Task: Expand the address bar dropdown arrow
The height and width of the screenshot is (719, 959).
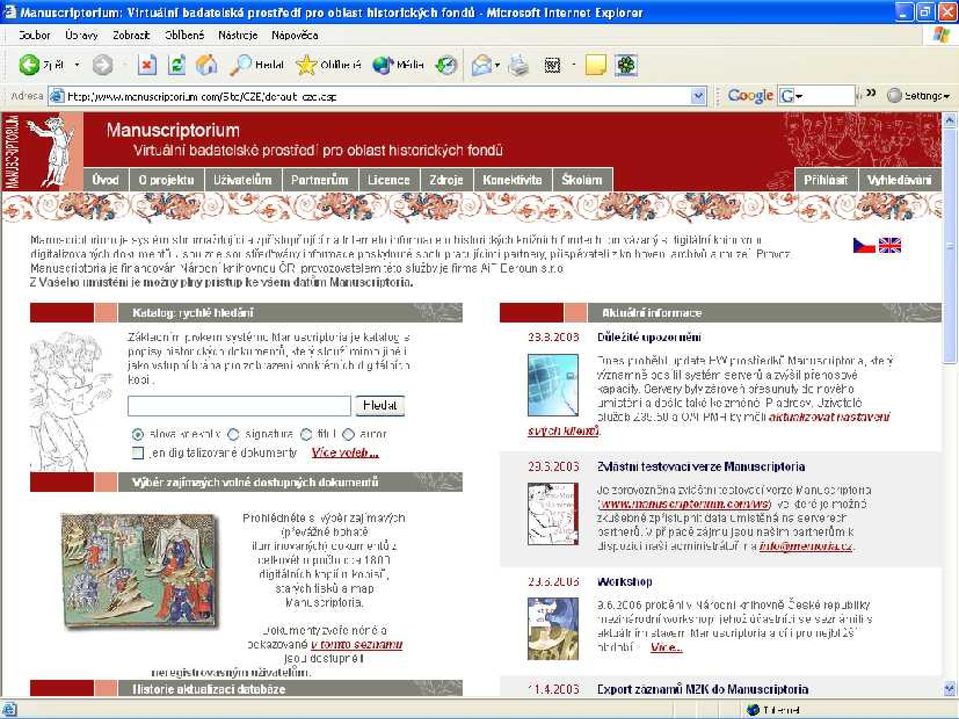Action: click(x=698, y=96)
